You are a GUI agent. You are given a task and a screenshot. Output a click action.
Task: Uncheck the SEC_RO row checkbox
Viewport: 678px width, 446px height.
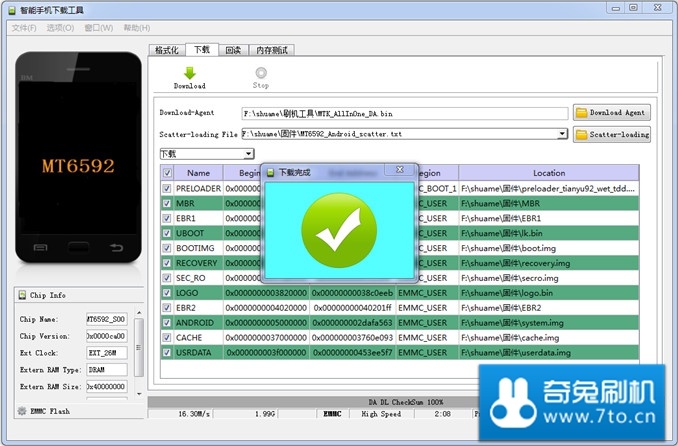[167, 278]
